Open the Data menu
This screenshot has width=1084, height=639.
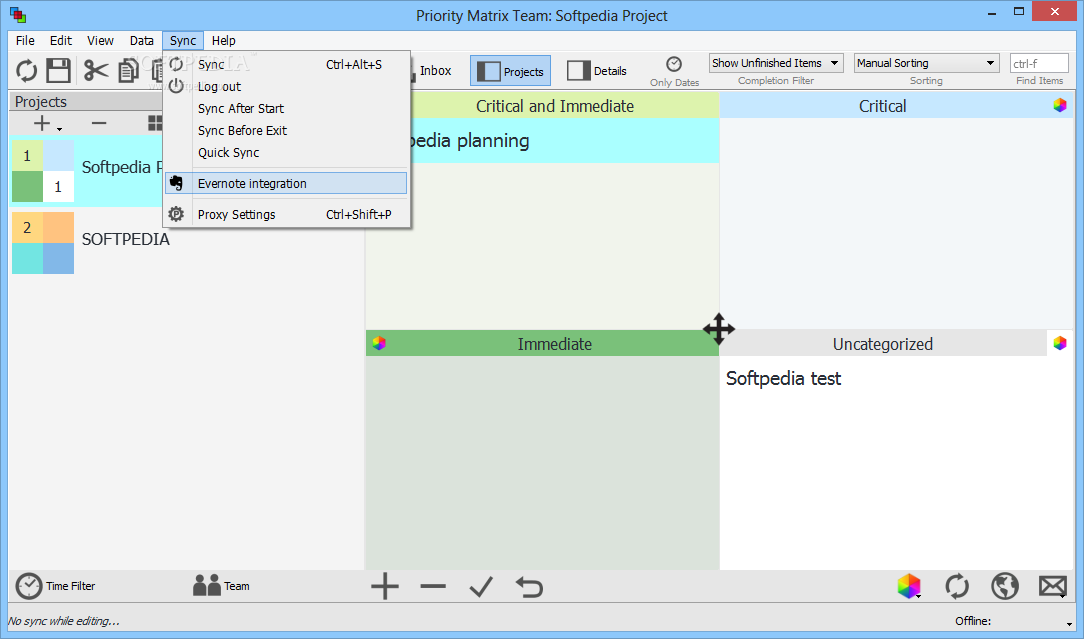[x=142, y=41]
